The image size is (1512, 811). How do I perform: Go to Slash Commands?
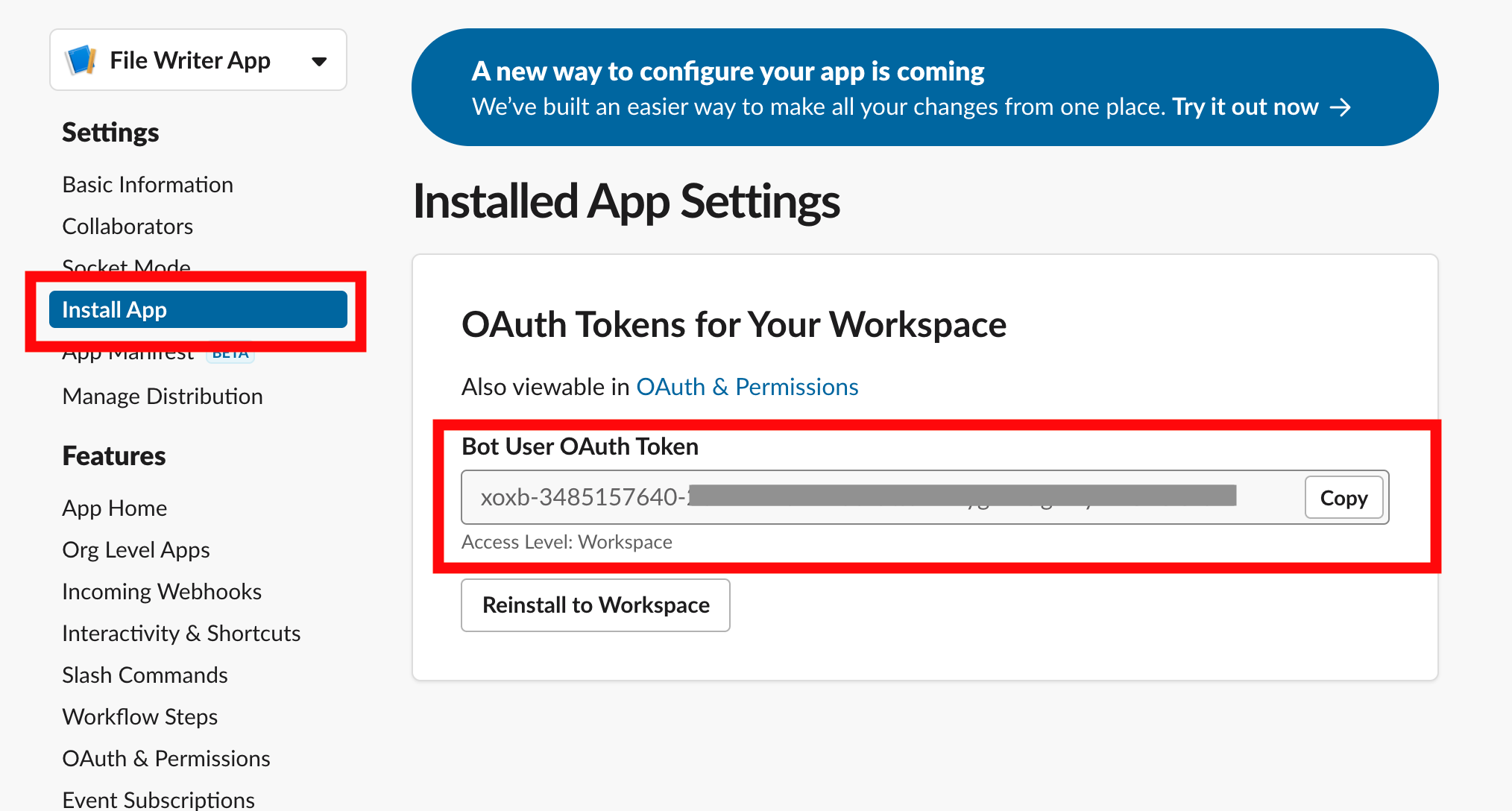(145, 675)
